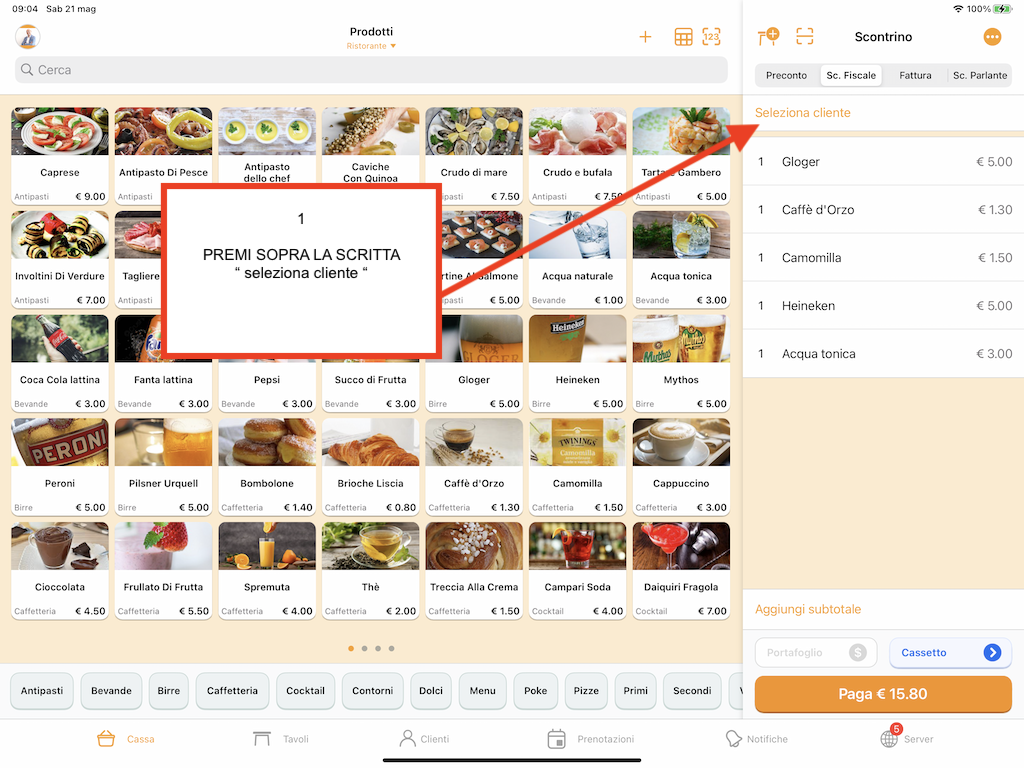Select the Camomilla receipt line
This screenshot has height=768, width=1024.
(x=884, y=257)
